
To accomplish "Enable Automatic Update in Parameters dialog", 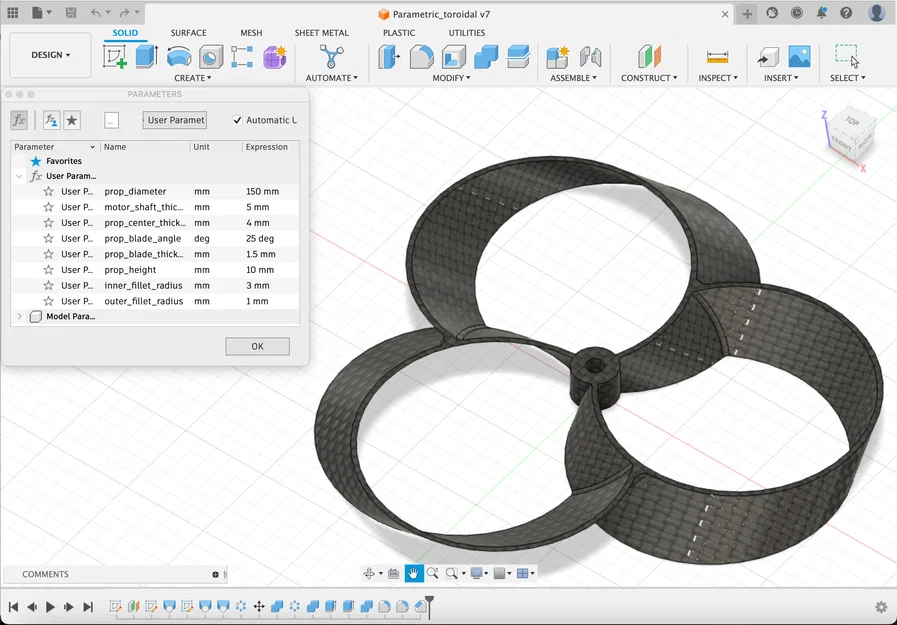I will (236, 120).
